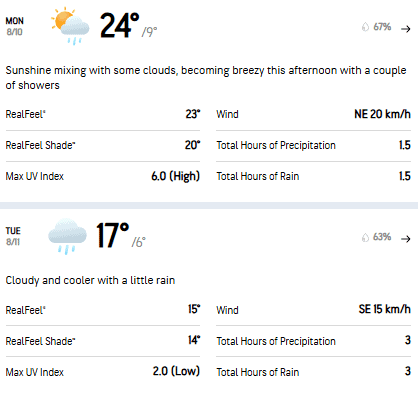
Task: Click the rain cloud icon for Tuesday
Action: click(67, 237)
